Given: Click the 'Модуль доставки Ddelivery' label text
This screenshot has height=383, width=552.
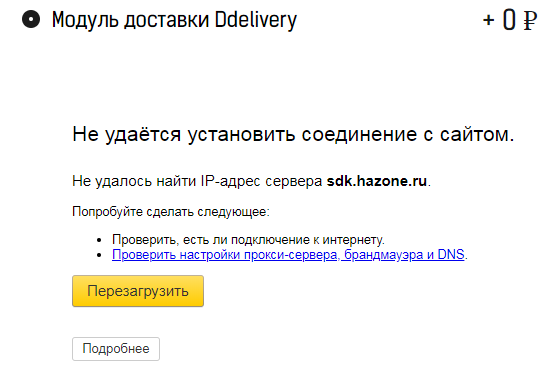Looking at the screenshot, I should (x=174, y=20).
